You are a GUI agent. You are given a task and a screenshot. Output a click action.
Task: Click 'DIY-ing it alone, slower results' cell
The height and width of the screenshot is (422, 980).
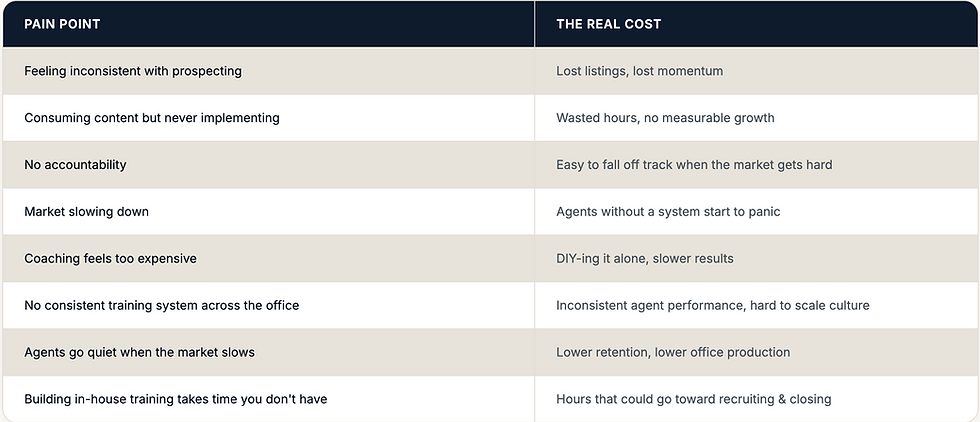tap(756, 258)
